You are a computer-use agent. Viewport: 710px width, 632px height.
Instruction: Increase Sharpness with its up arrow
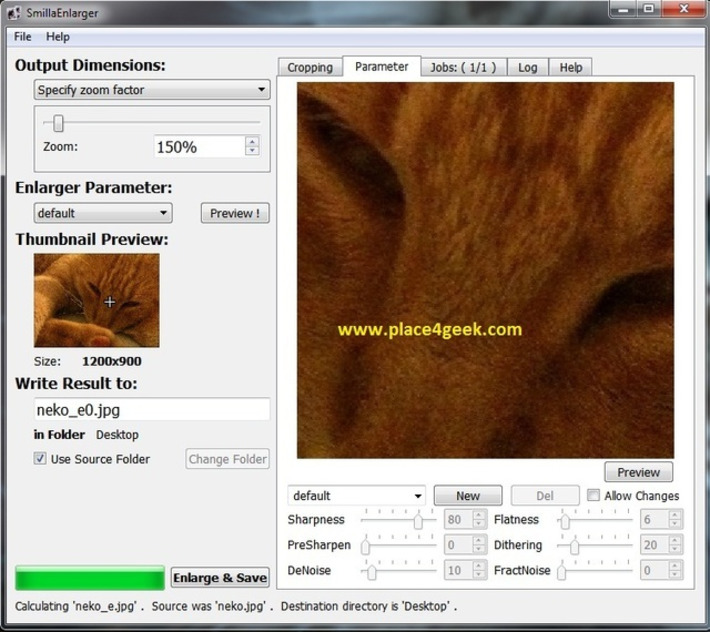click(x=479, y=515)
